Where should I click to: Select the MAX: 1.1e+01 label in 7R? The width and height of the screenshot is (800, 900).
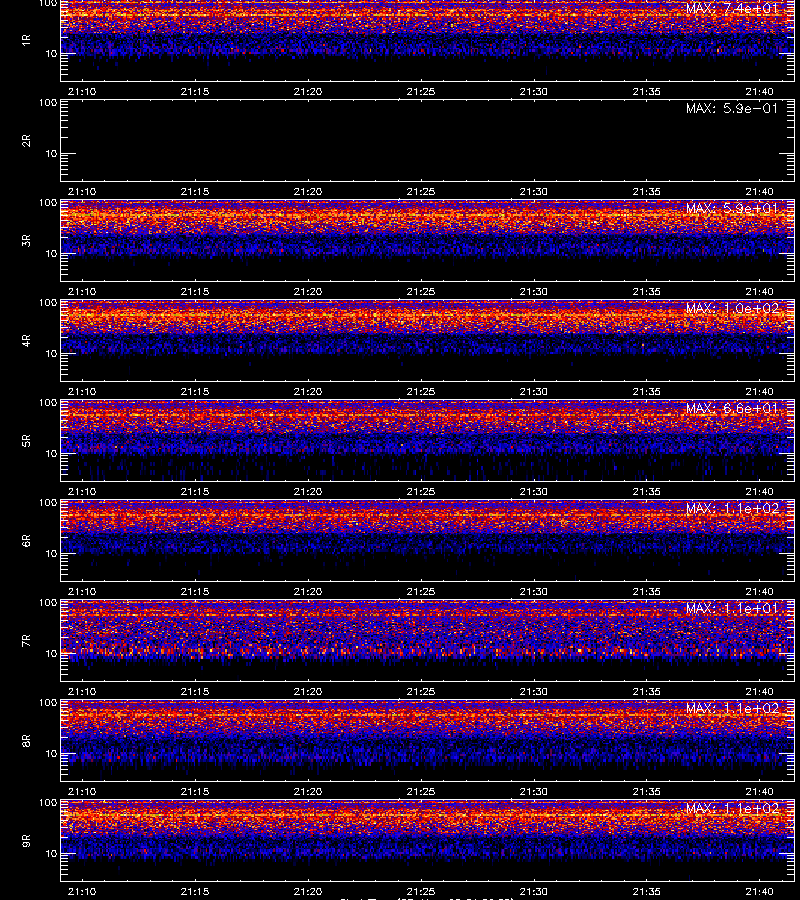click(x=732, y=608)
